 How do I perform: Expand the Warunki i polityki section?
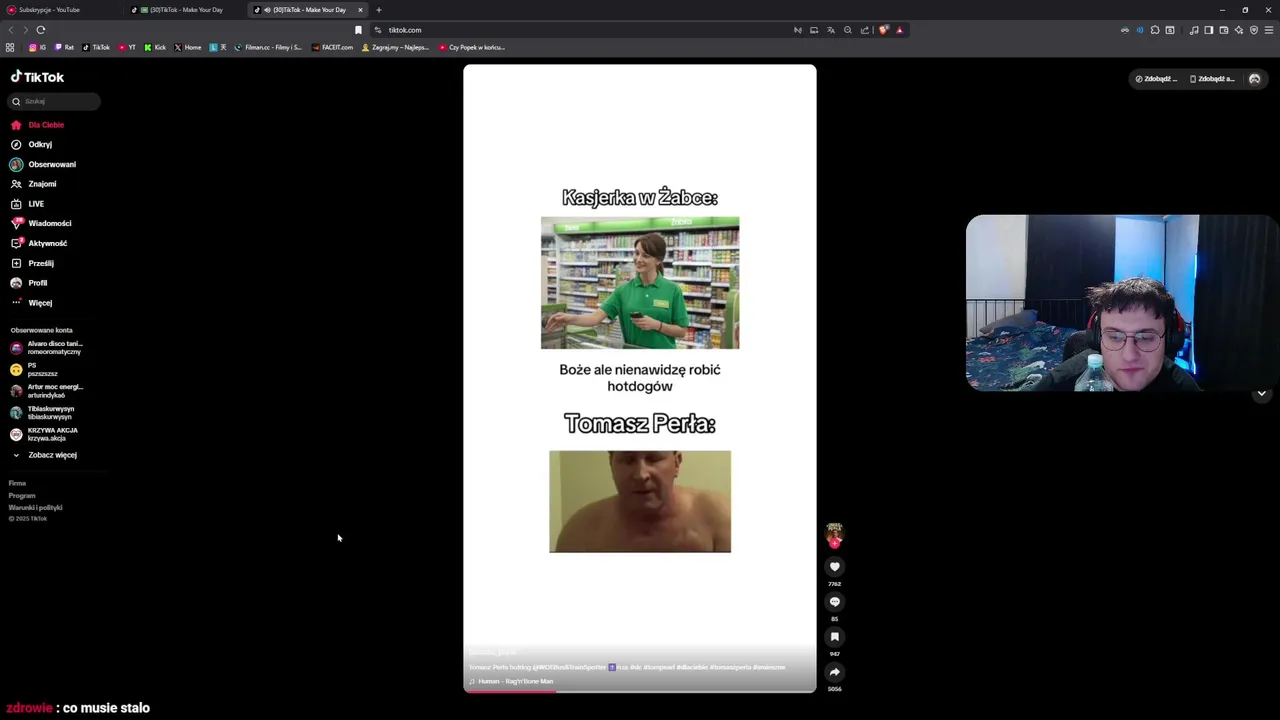pos(35,508)
